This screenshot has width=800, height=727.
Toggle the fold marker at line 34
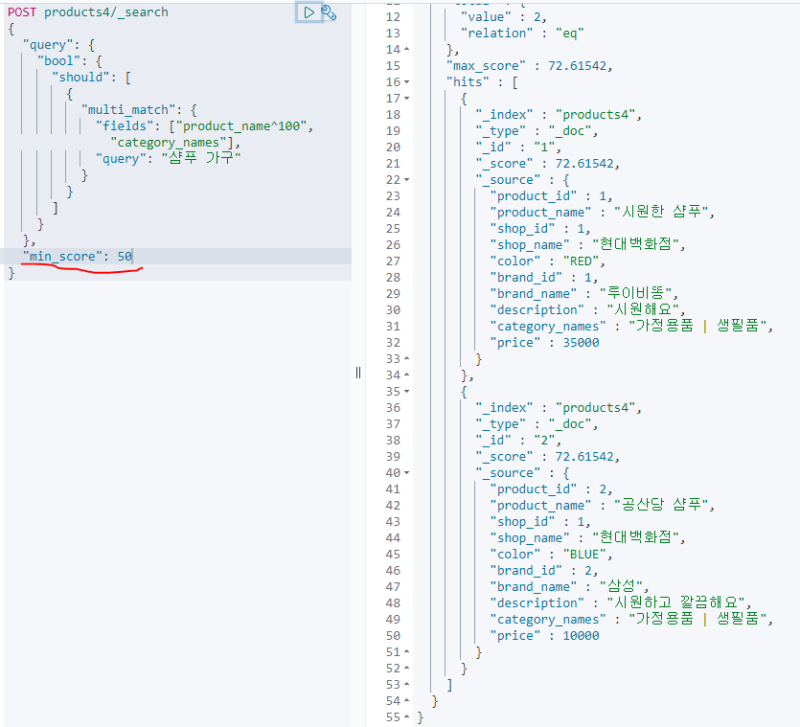pos(407,375)
